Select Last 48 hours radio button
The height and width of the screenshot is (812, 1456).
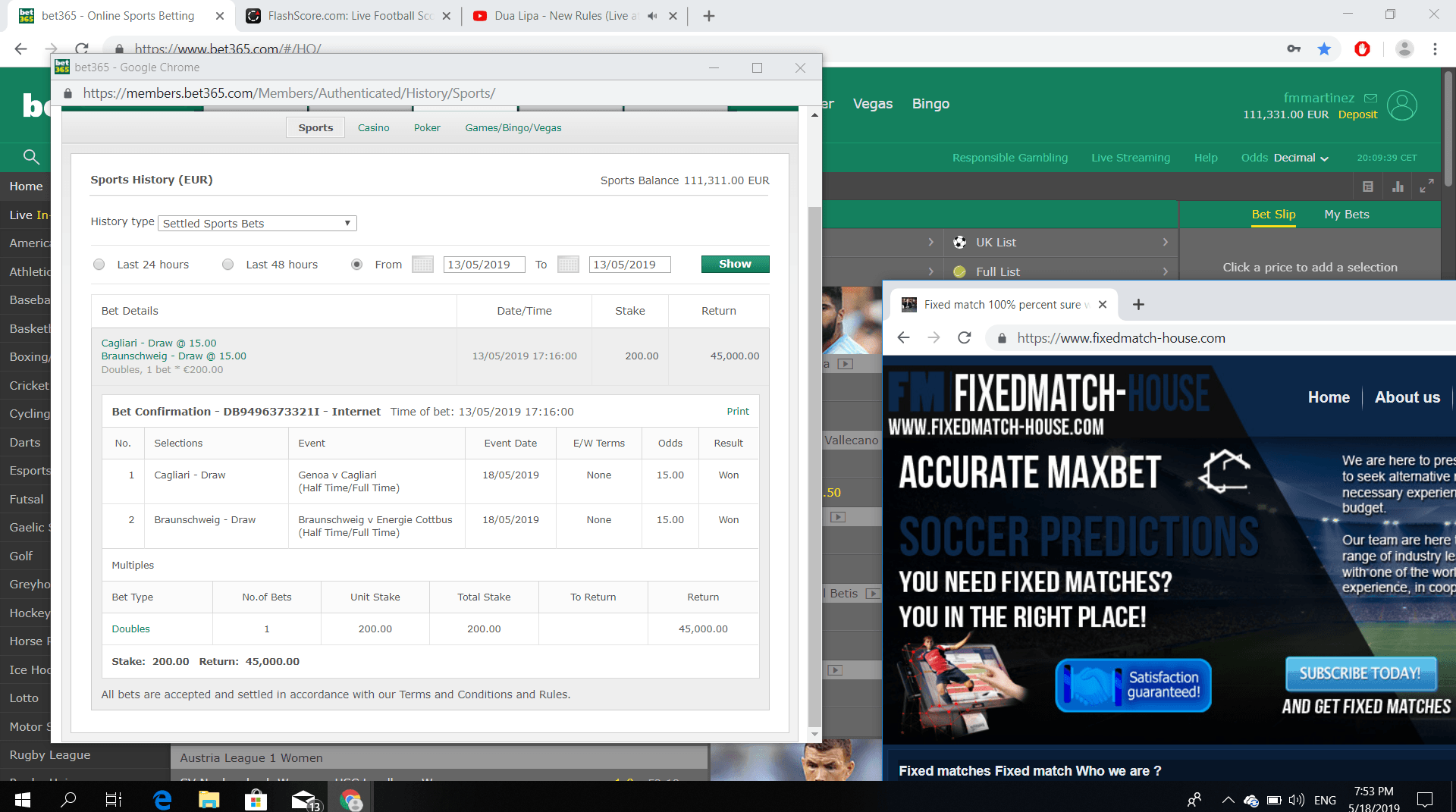click(227, 265)
